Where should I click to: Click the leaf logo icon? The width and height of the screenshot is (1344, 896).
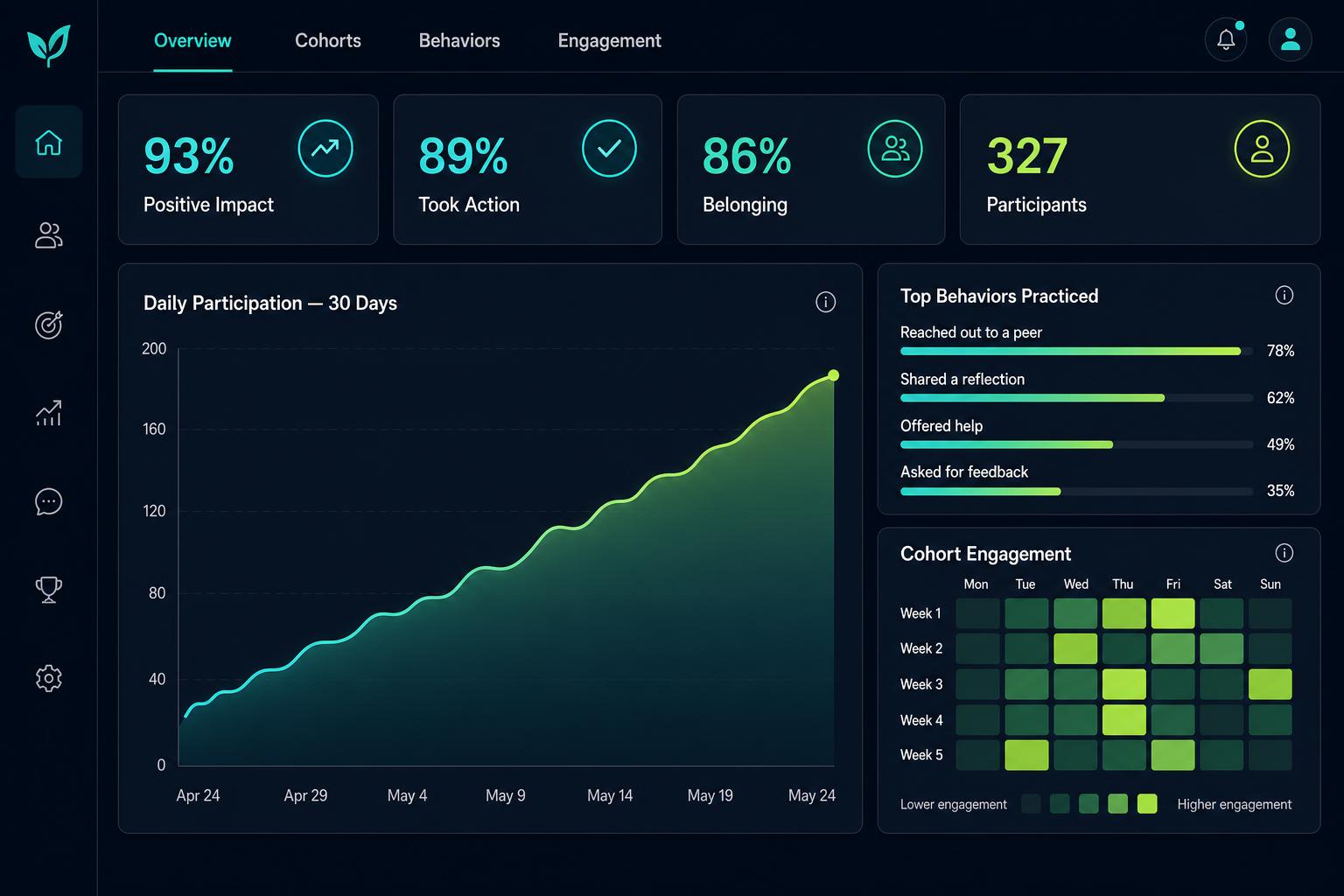pyautogui.click(x=48, y=45)
